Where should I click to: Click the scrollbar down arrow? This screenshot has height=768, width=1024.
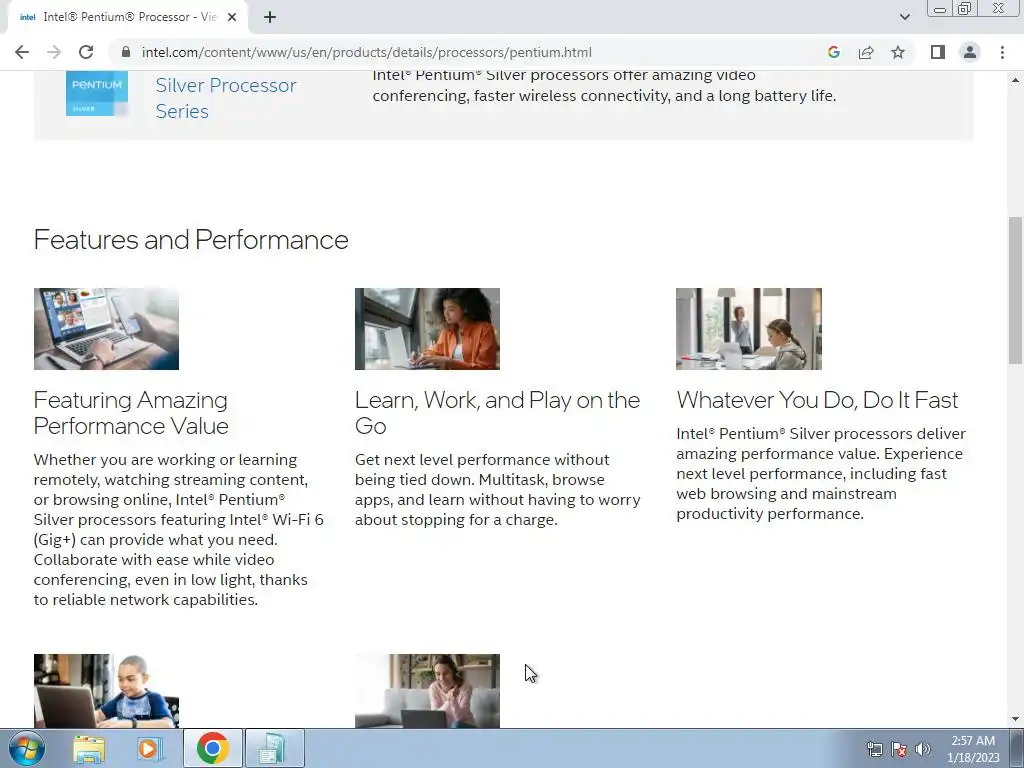1015,720
